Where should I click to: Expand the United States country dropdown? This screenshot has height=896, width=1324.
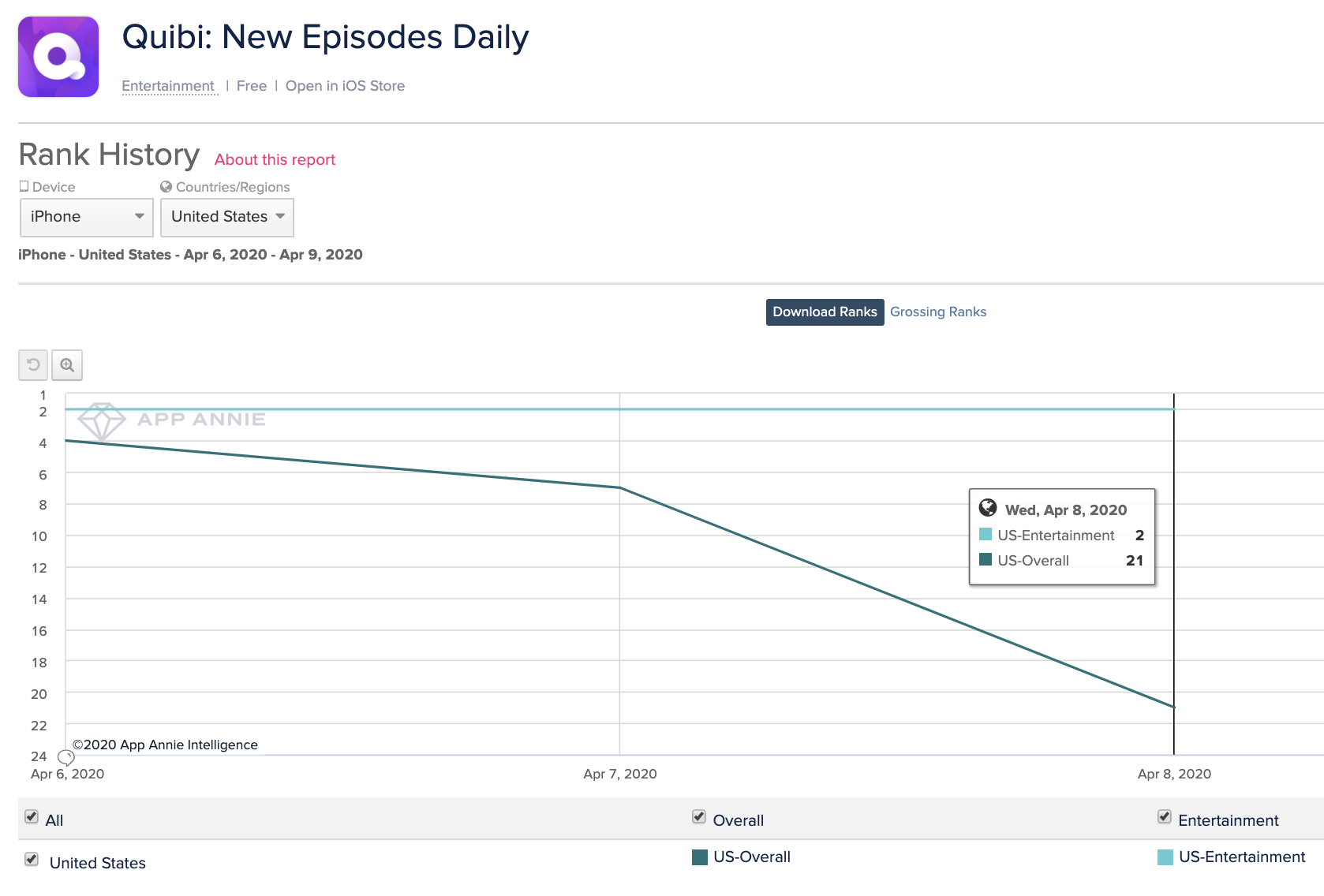[x=227, y=217]
